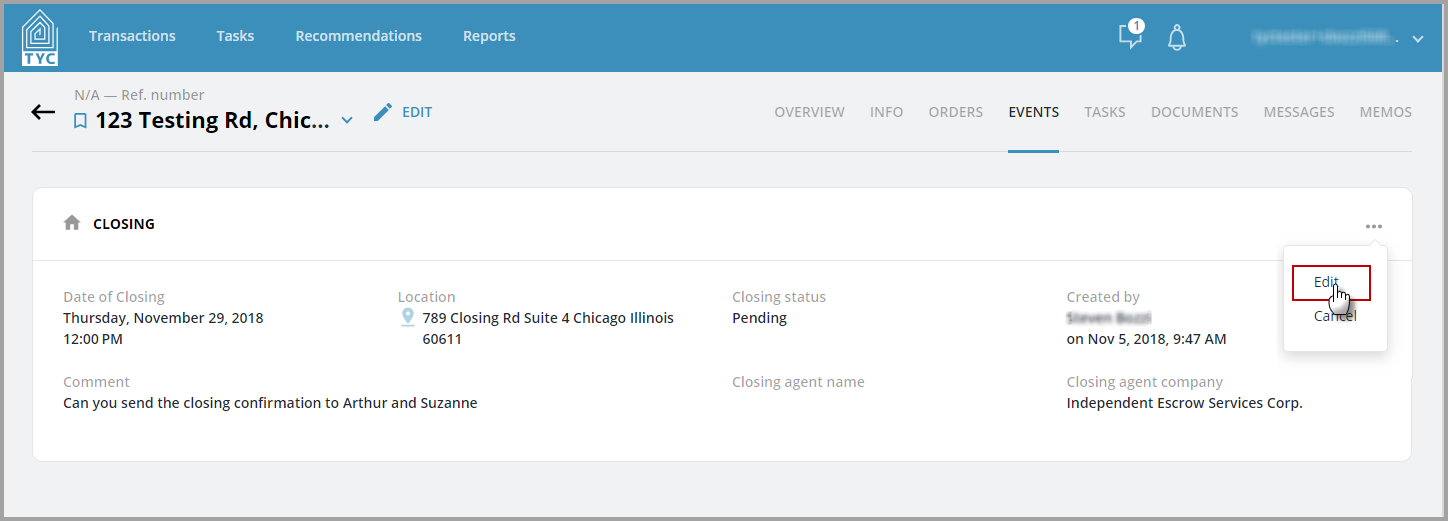Screen dimensions: 1448x521
Task: Open the notifications bell icon
Action: 1177,38
